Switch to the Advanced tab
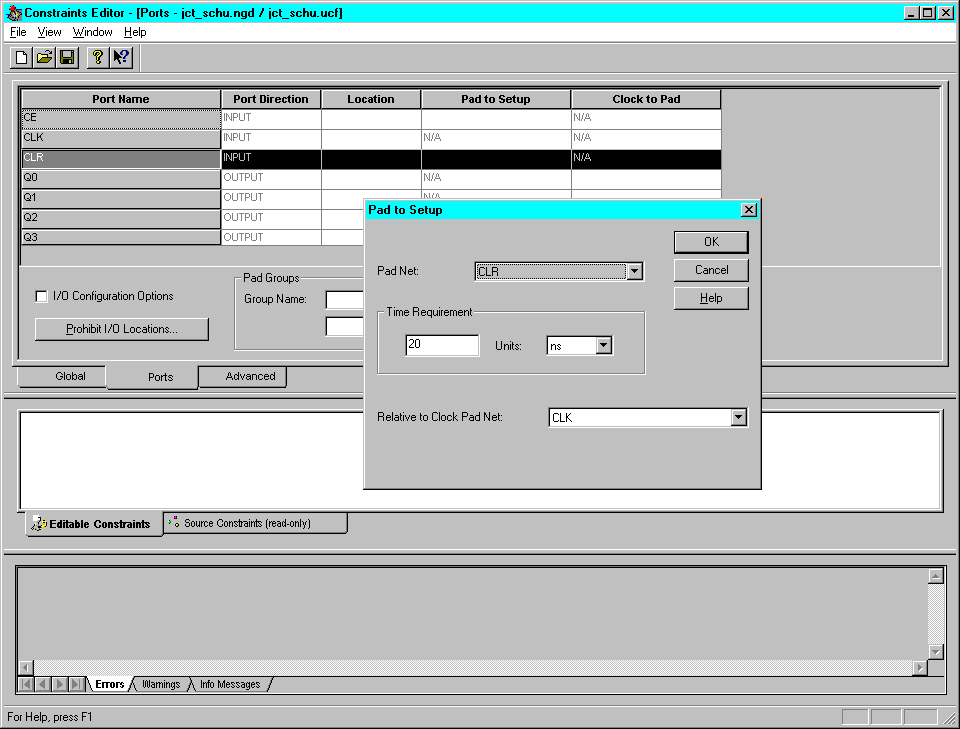Image resolution: width=960 pixels, height=729 pixels. pos(250,376)
